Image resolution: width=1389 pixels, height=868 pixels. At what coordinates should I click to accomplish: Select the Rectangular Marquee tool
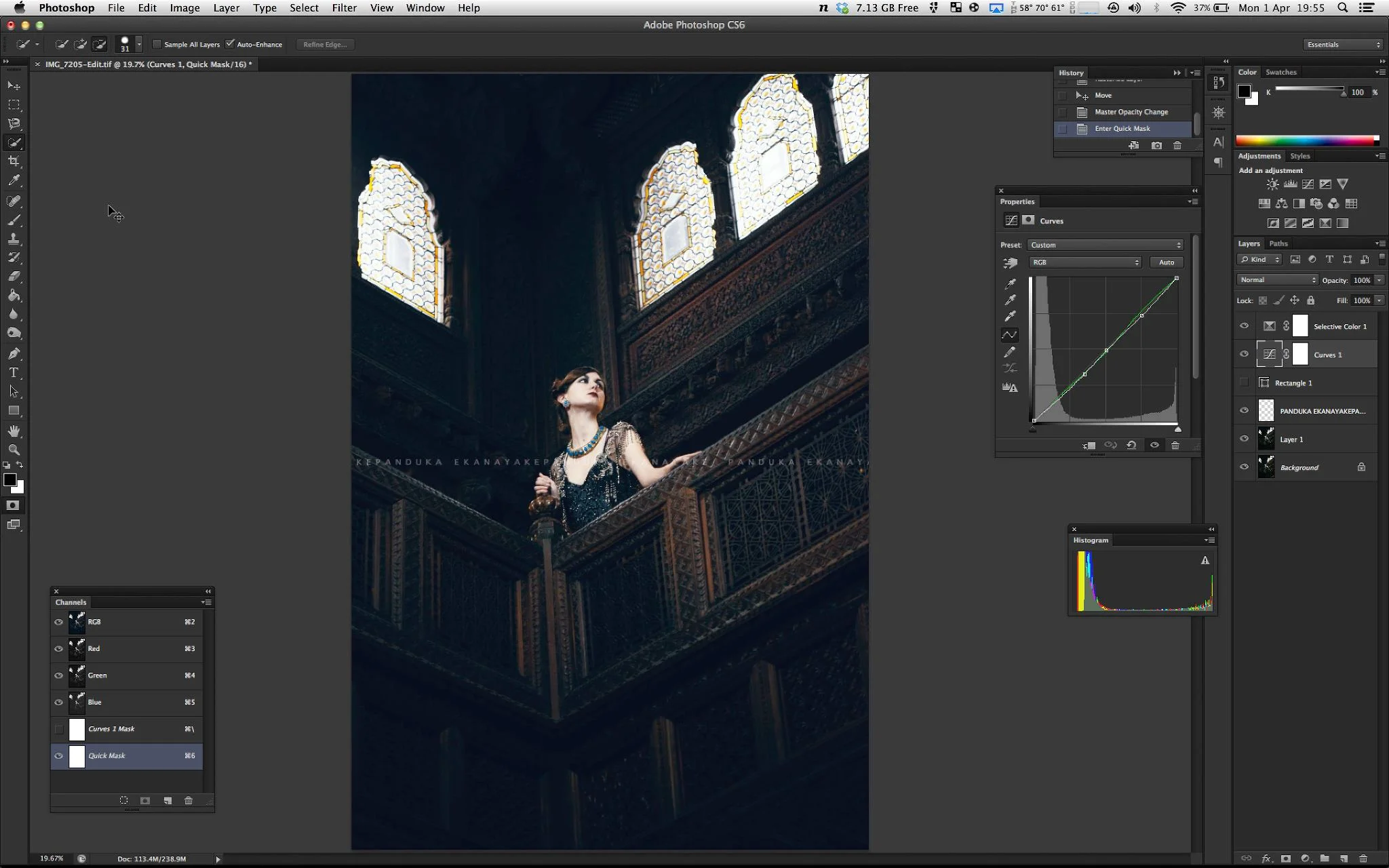pos(14,104)
